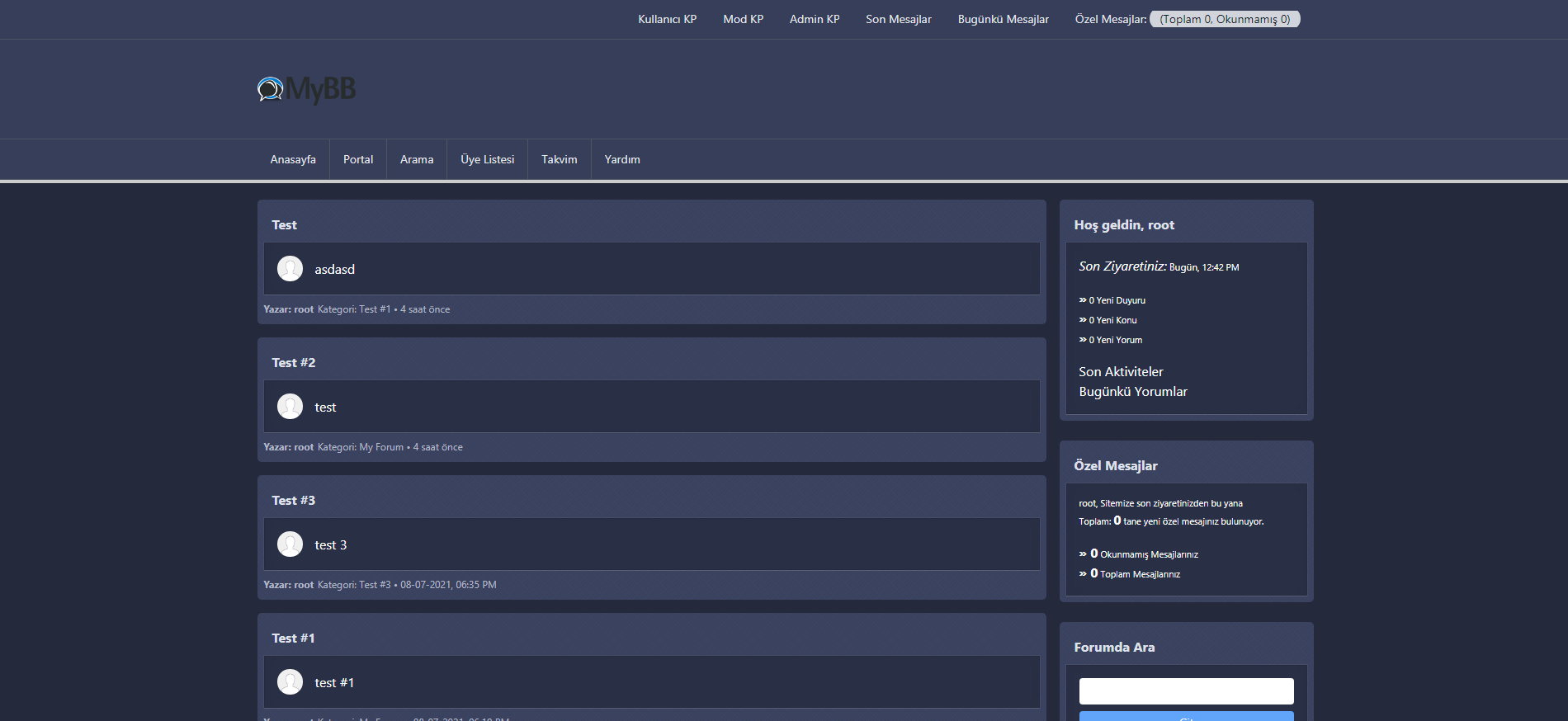
Task: Open the Admin KP link
Action: tap(814, 19)
